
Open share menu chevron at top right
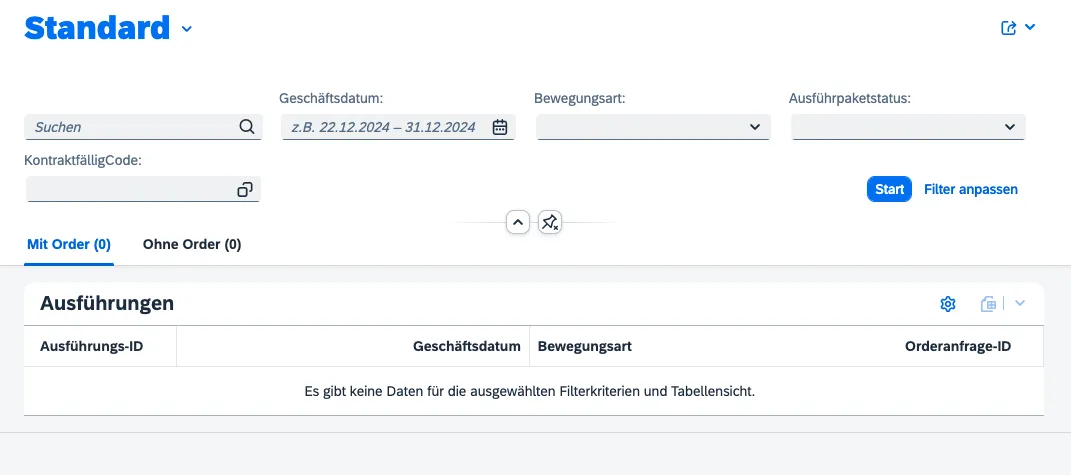[x=1030, y=28]
